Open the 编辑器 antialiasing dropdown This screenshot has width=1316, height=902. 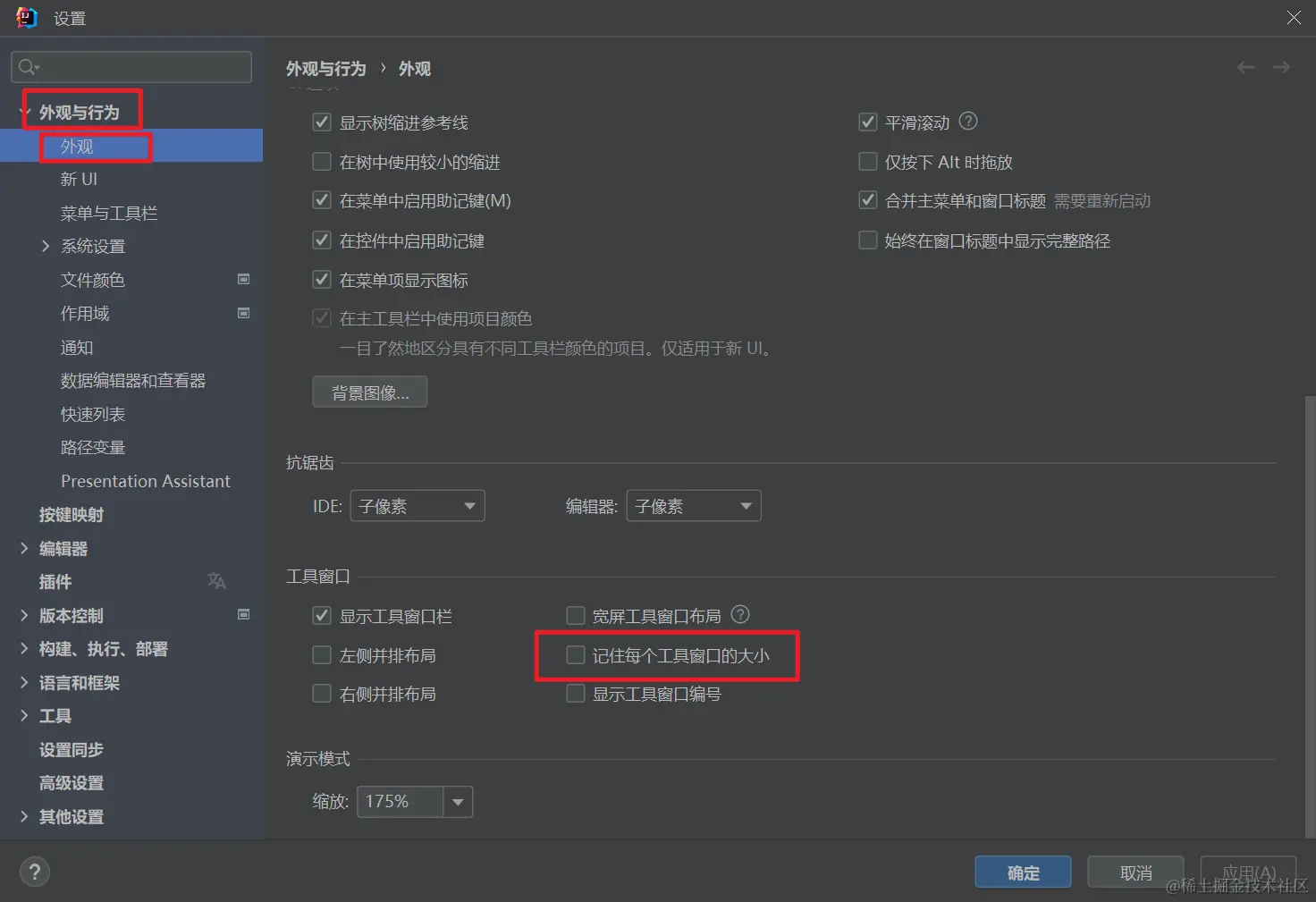pos(694,506)
